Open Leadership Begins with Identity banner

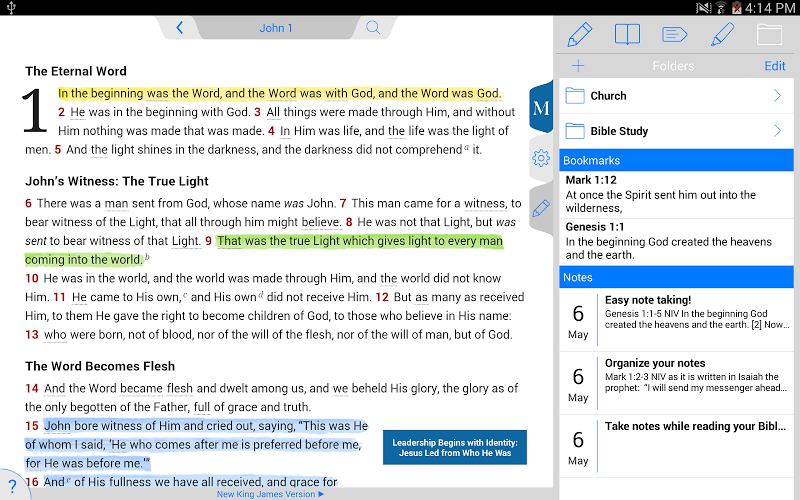pos(455,447)
